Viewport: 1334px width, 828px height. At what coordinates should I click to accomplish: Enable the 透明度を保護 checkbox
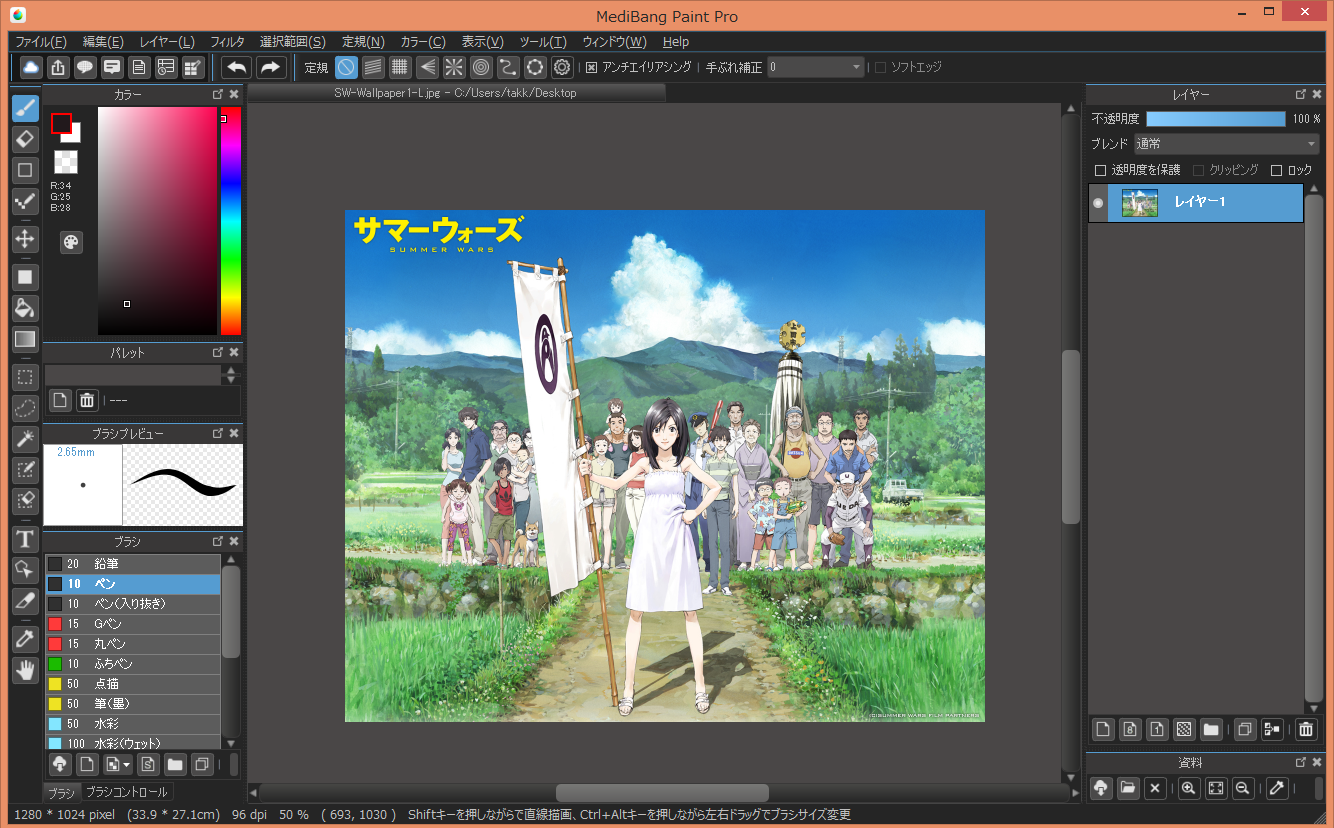(x=1101, y=170)
